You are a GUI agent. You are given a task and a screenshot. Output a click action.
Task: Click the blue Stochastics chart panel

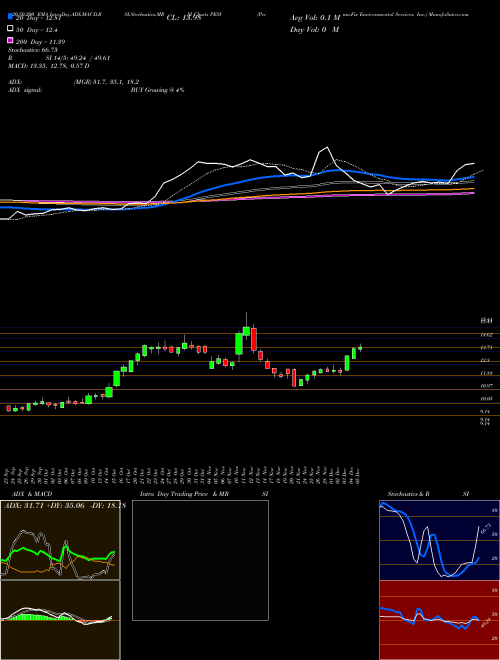coord(440,540)
